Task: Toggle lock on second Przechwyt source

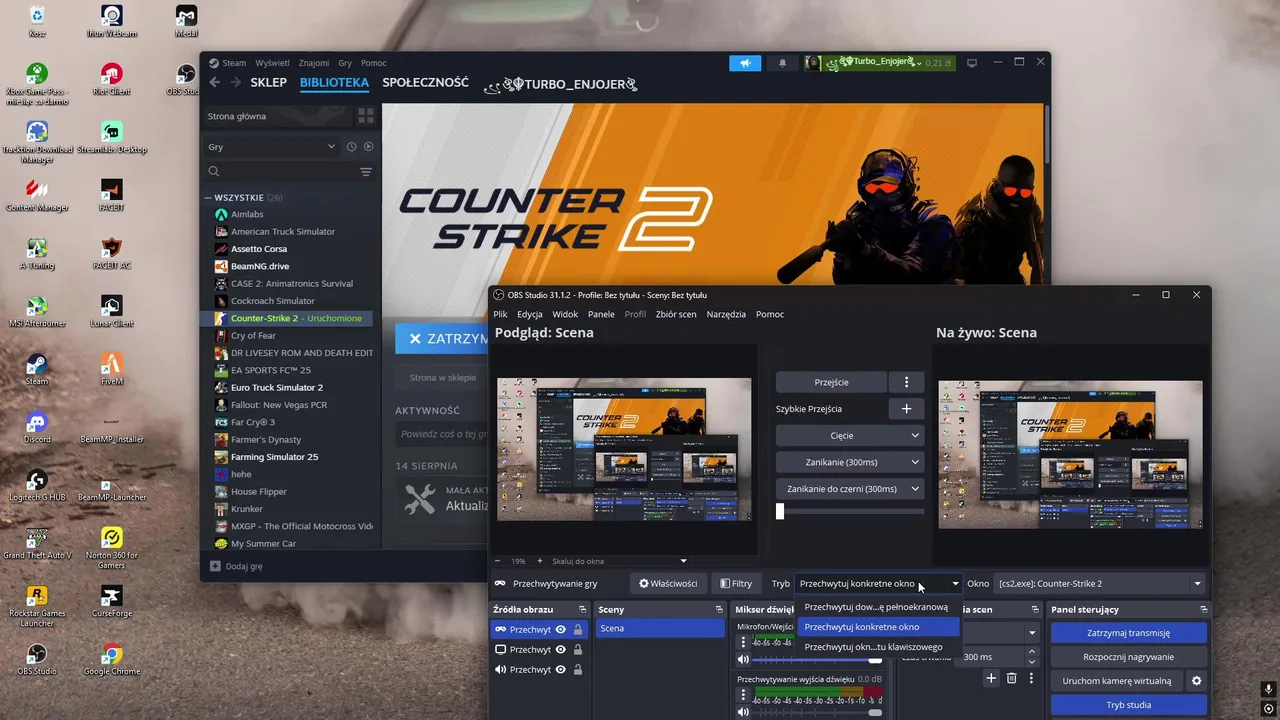Action: (x=578, y=650)
